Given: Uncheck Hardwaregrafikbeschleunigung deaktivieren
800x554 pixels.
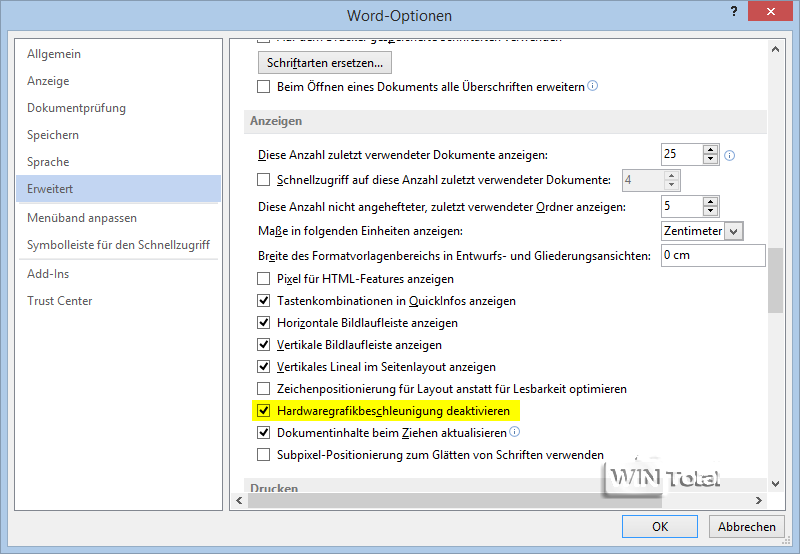Looking at the screenshot, I should [263, 411].
